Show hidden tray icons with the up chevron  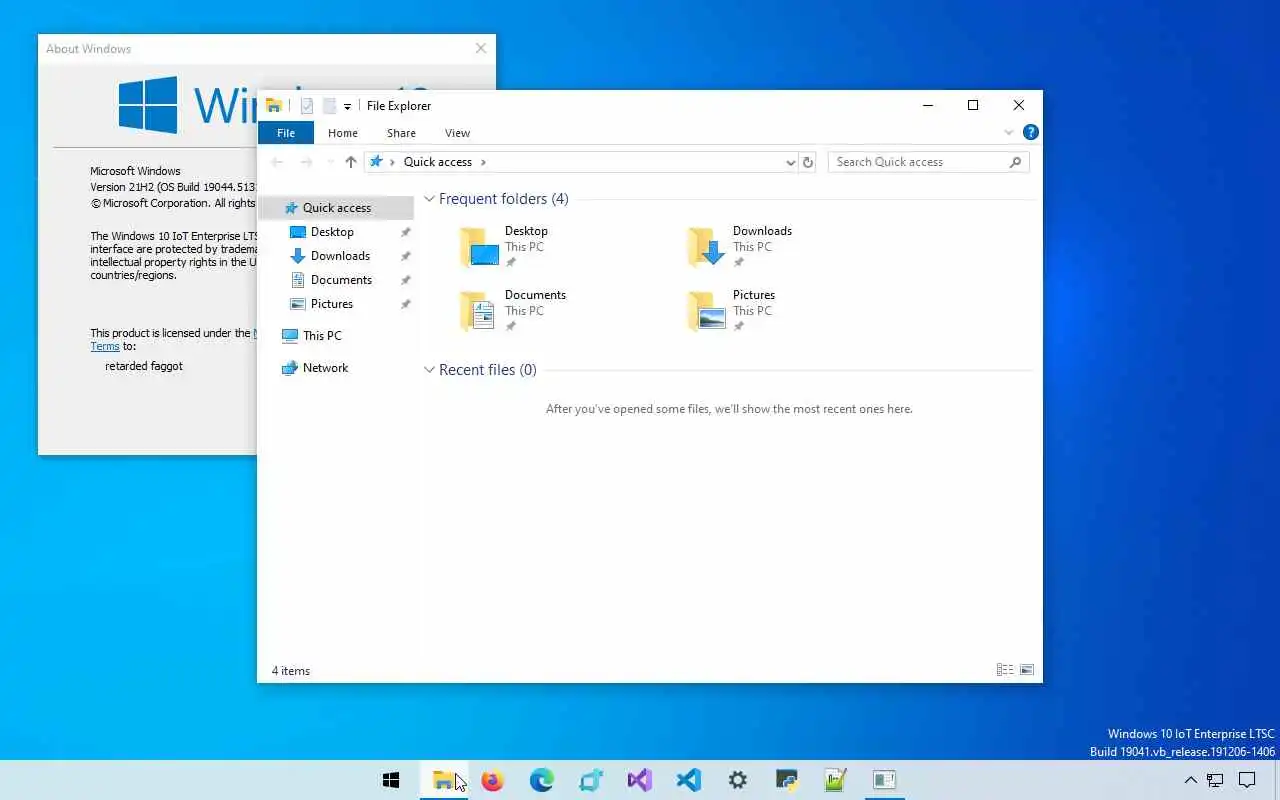[x=1190, y=780]
